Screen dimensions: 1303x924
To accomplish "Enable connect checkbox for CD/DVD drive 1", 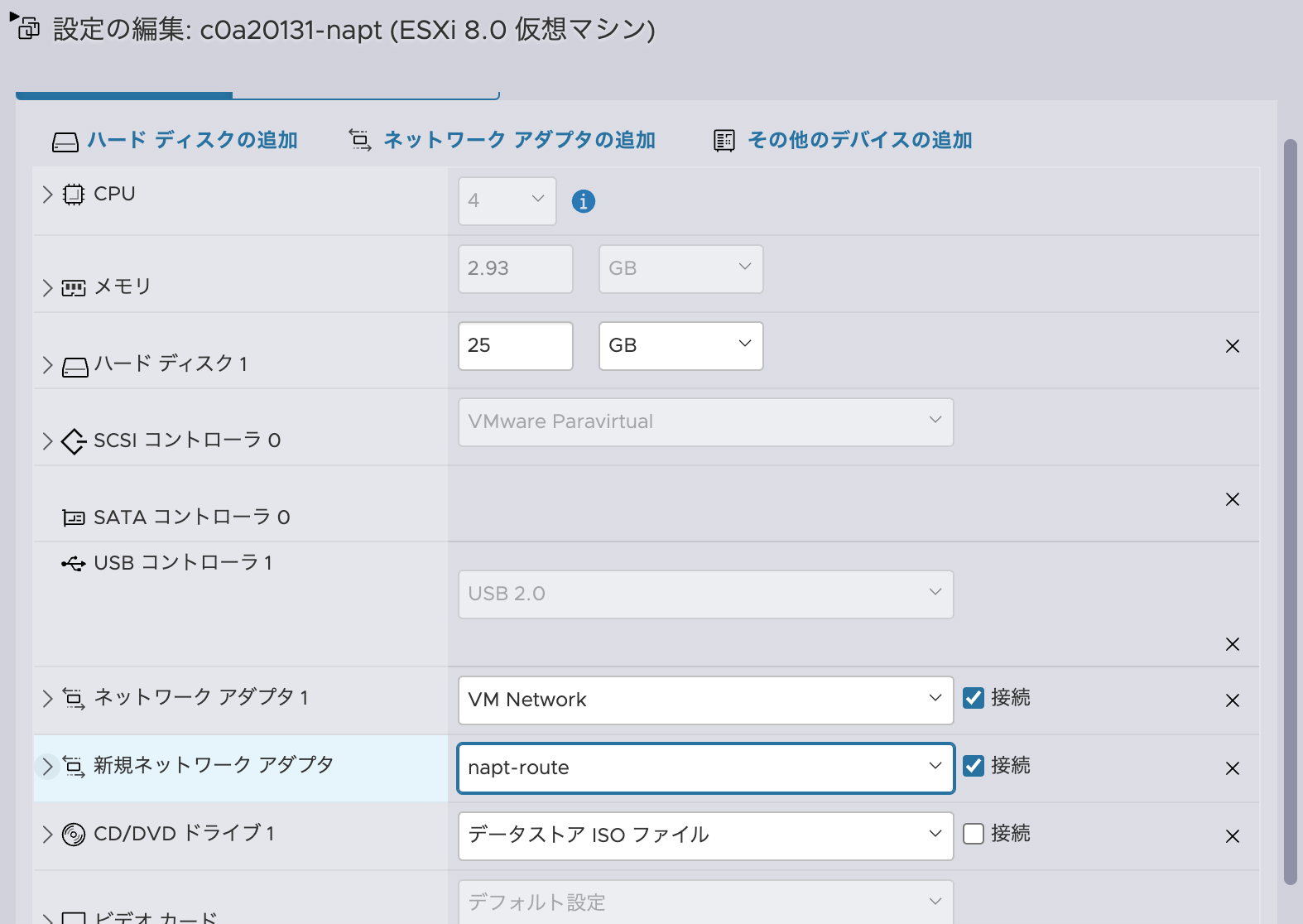I will coord(974,834).
